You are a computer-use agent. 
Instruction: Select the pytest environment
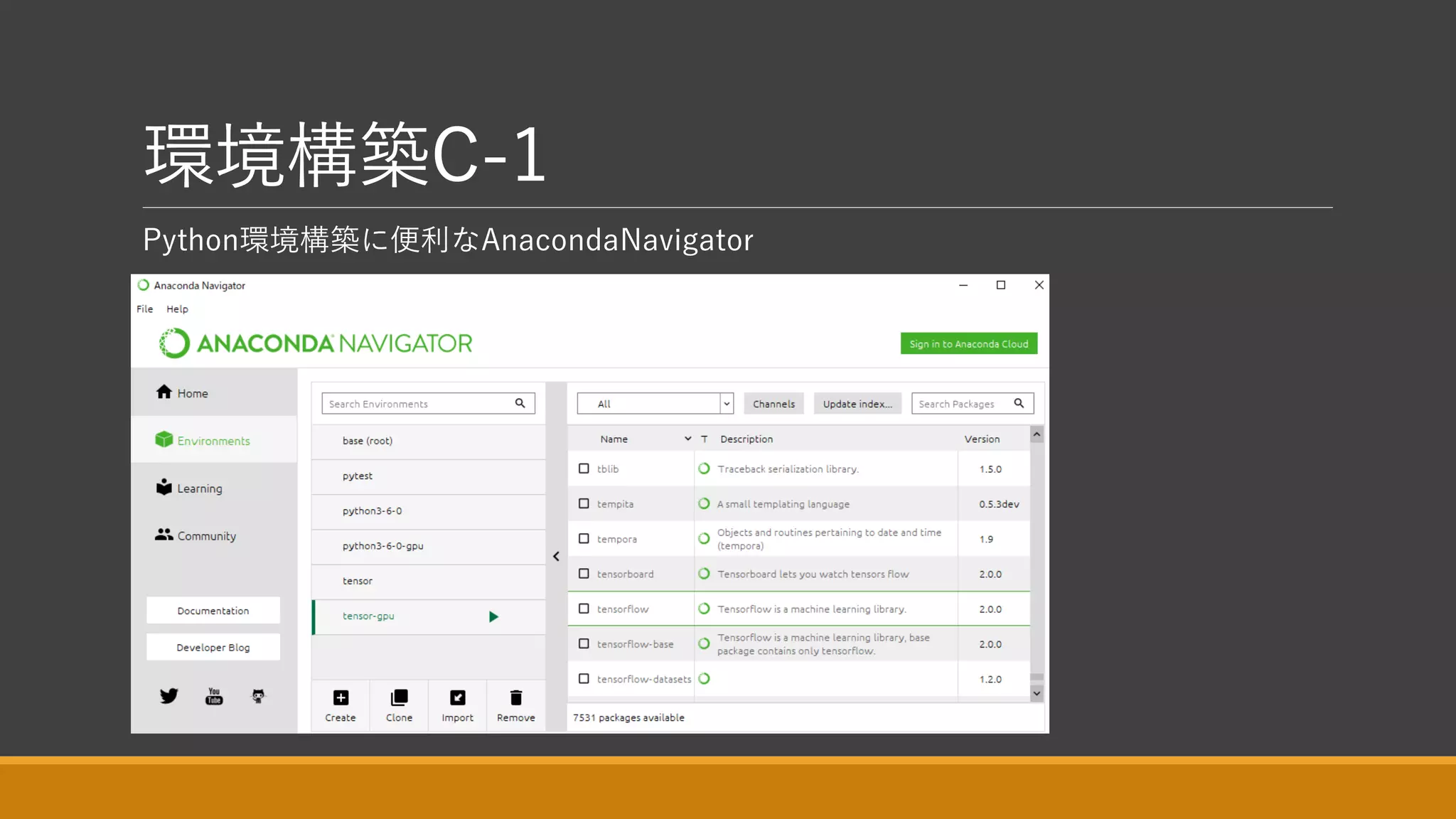[429, 476]
